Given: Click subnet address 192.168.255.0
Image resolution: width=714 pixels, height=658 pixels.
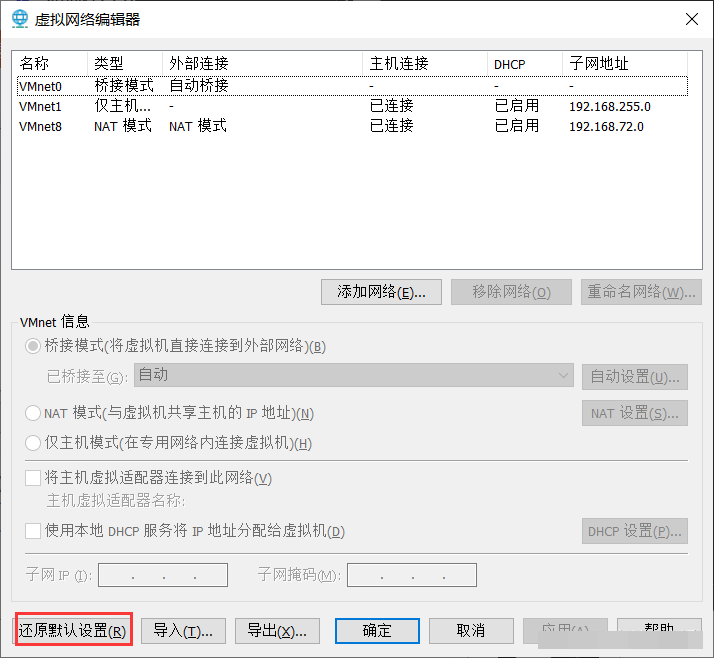Looking at the screenshot, I should [x=610, y=107].
